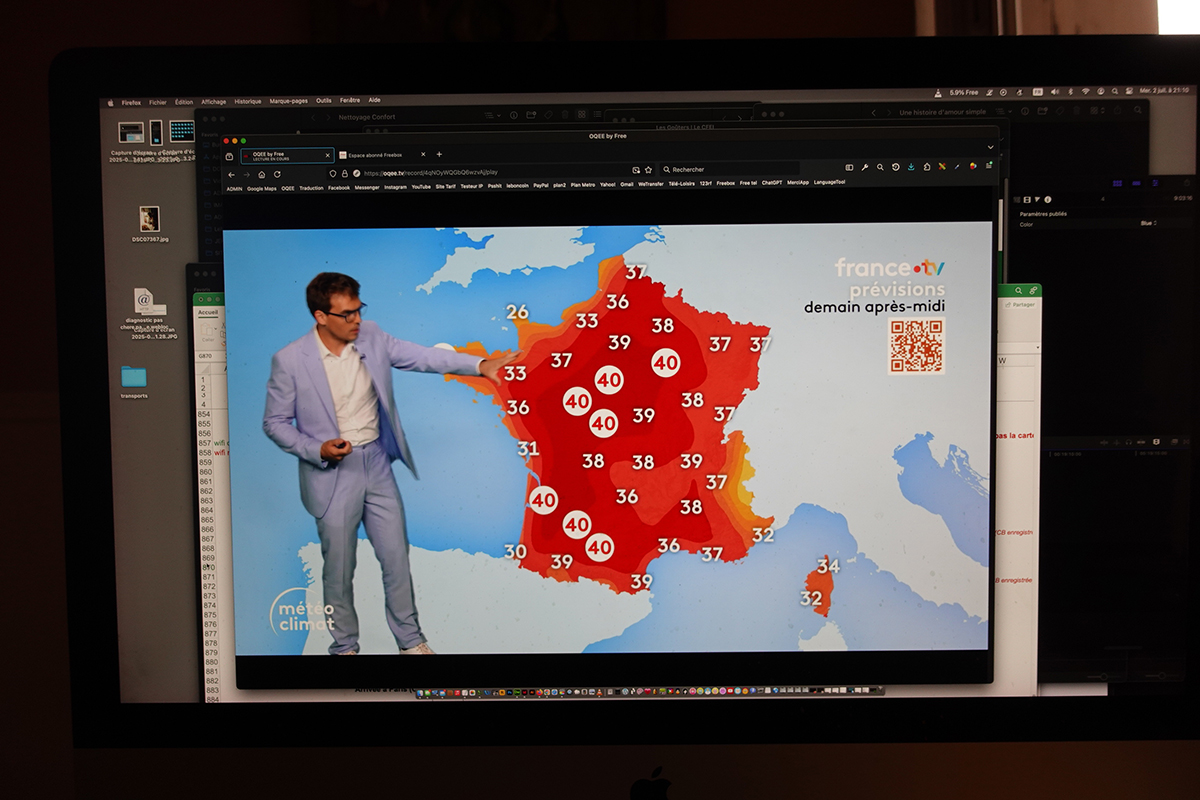This screenshot has height=800, width=1200.
Task: Bookmark this page with the star icon
Action: [648, 170]
